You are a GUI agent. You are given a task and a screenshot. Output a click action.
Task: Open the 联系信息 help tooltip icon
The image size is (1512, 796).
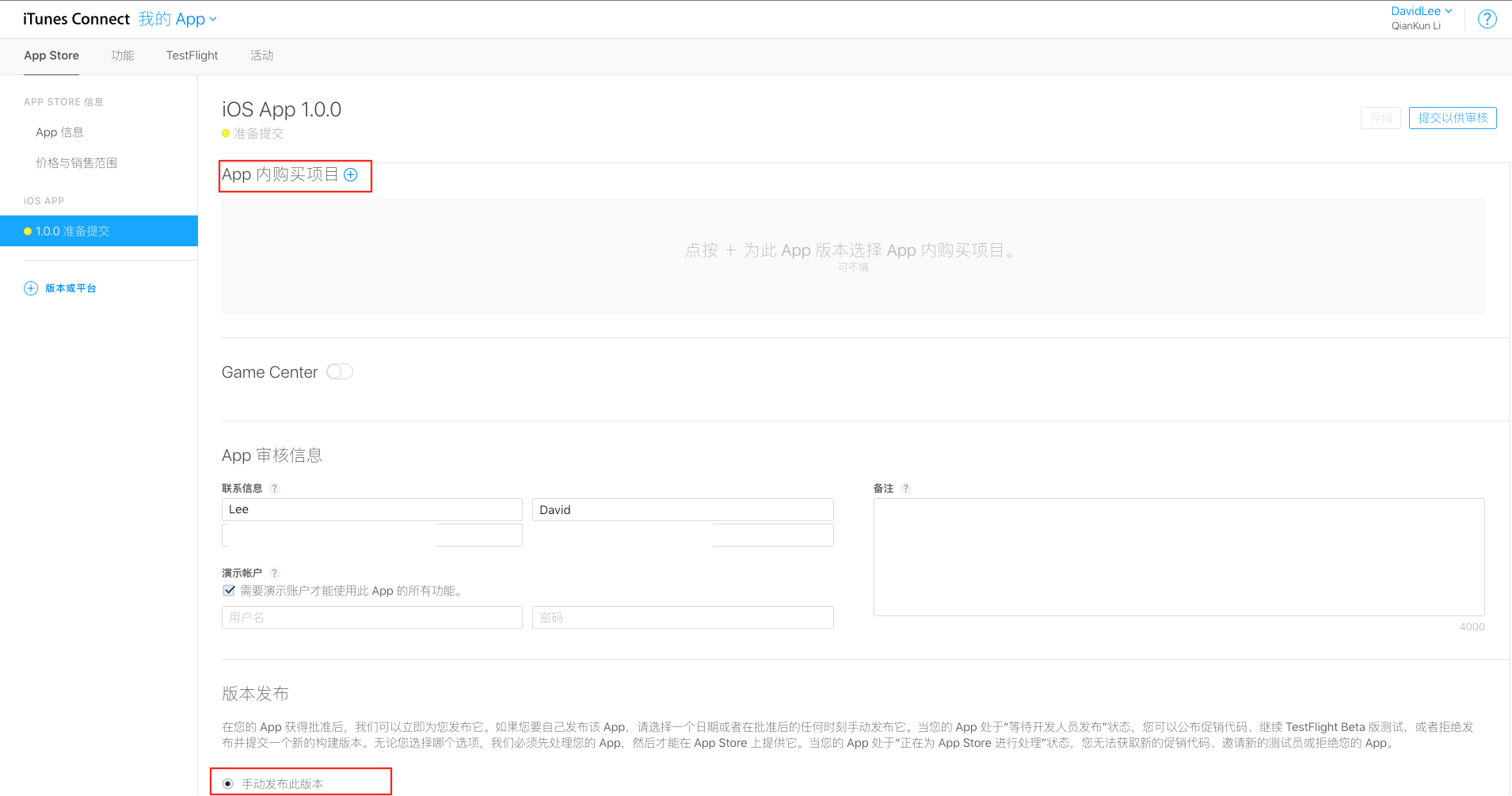[274, 489]
